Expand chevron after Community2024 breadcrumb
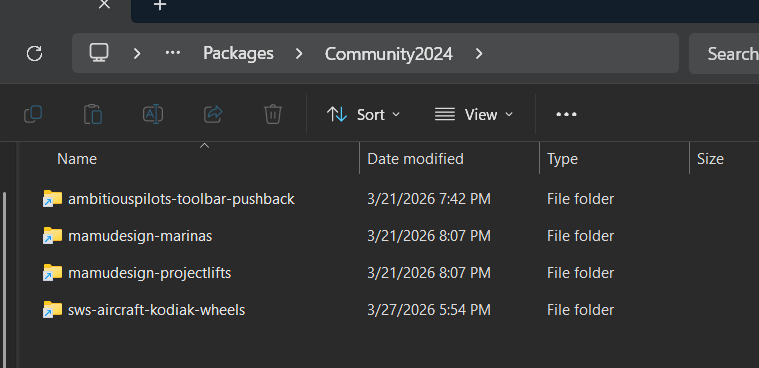759x368 pixels. (x=479, y=53)
